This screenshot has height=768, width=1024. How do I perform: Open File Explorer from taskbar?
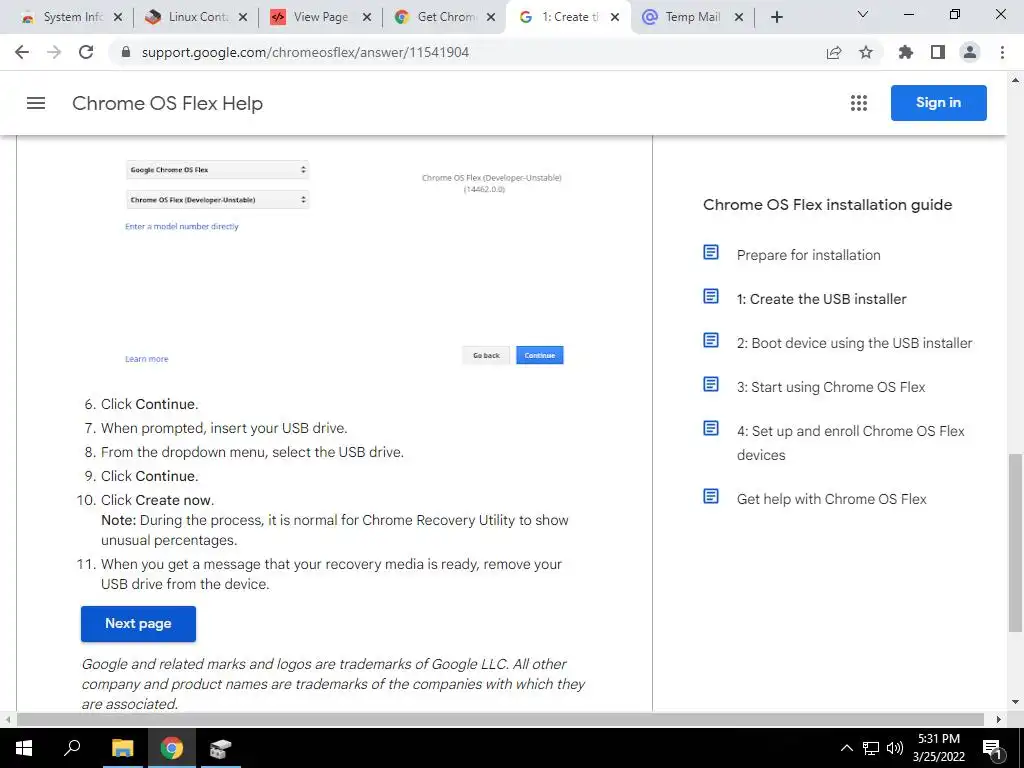pyautogui.click(x=122, y=748)
